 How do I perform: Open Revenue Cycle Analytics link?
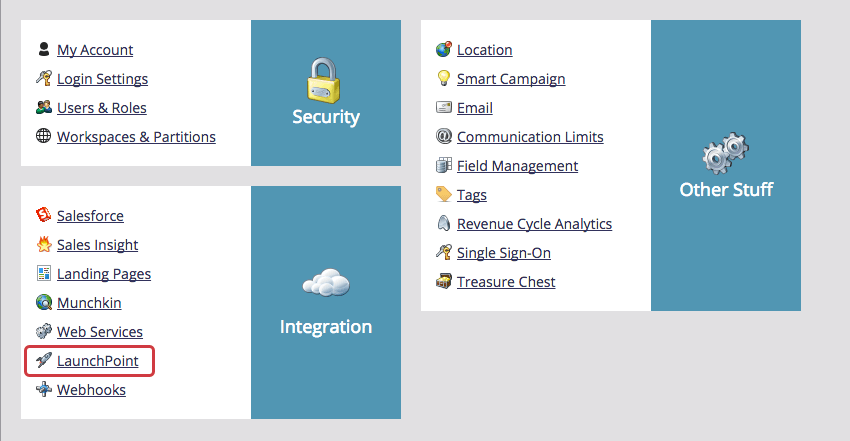point(534,224)
